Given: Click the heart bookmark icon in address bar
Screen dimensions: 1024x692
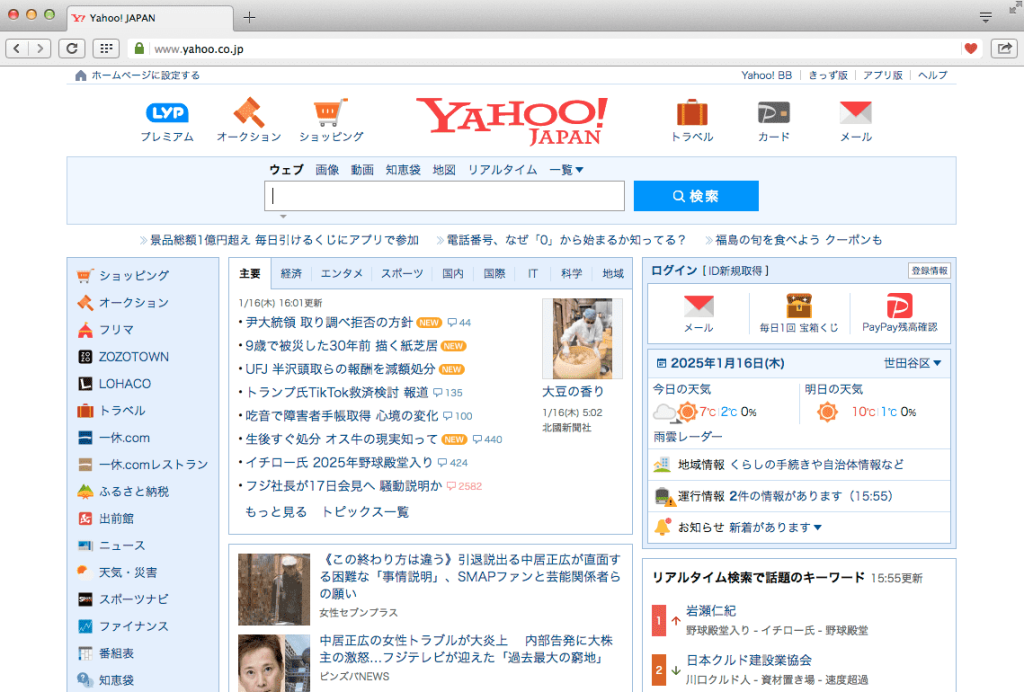Looking at the screenshot, I should (970, 48).
